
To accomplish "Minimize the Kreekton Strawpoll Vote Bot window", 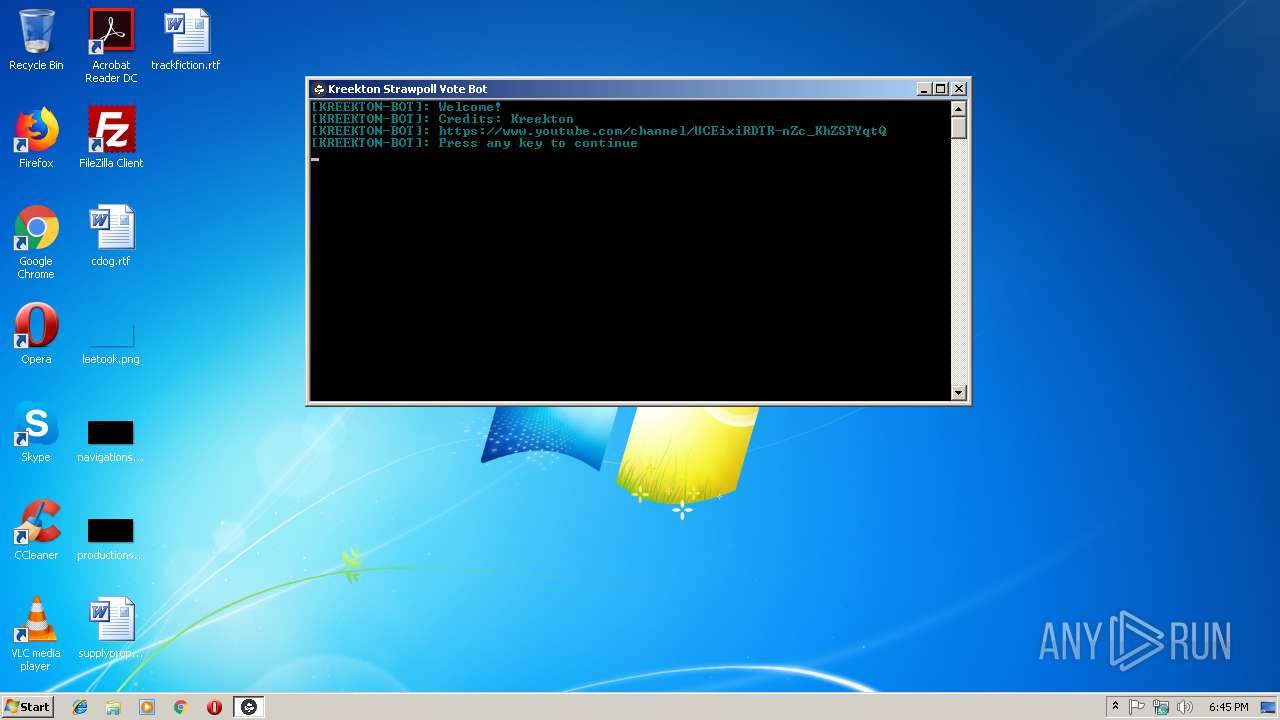I will (924, 89).
